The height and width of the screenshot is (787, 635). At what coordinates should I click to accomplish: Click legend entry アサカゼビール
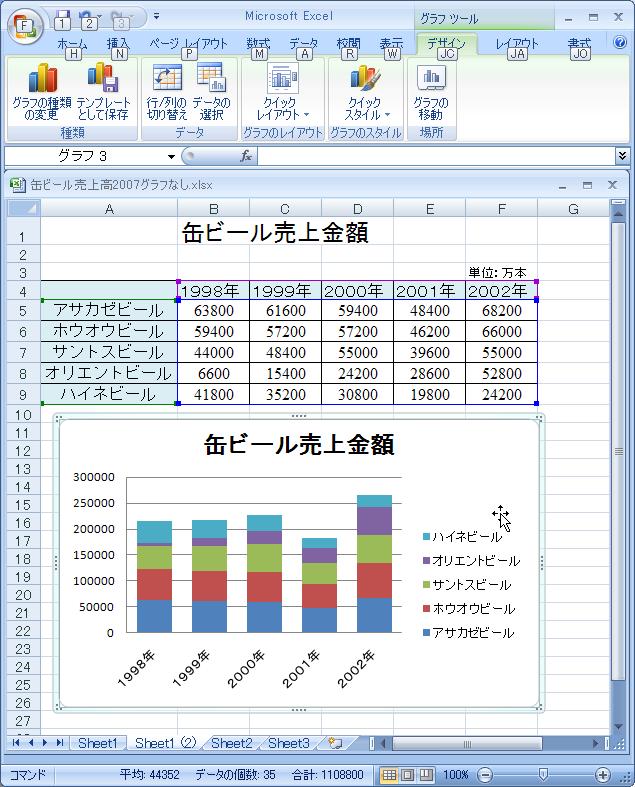pyautogui.click(x=468, y=633)
